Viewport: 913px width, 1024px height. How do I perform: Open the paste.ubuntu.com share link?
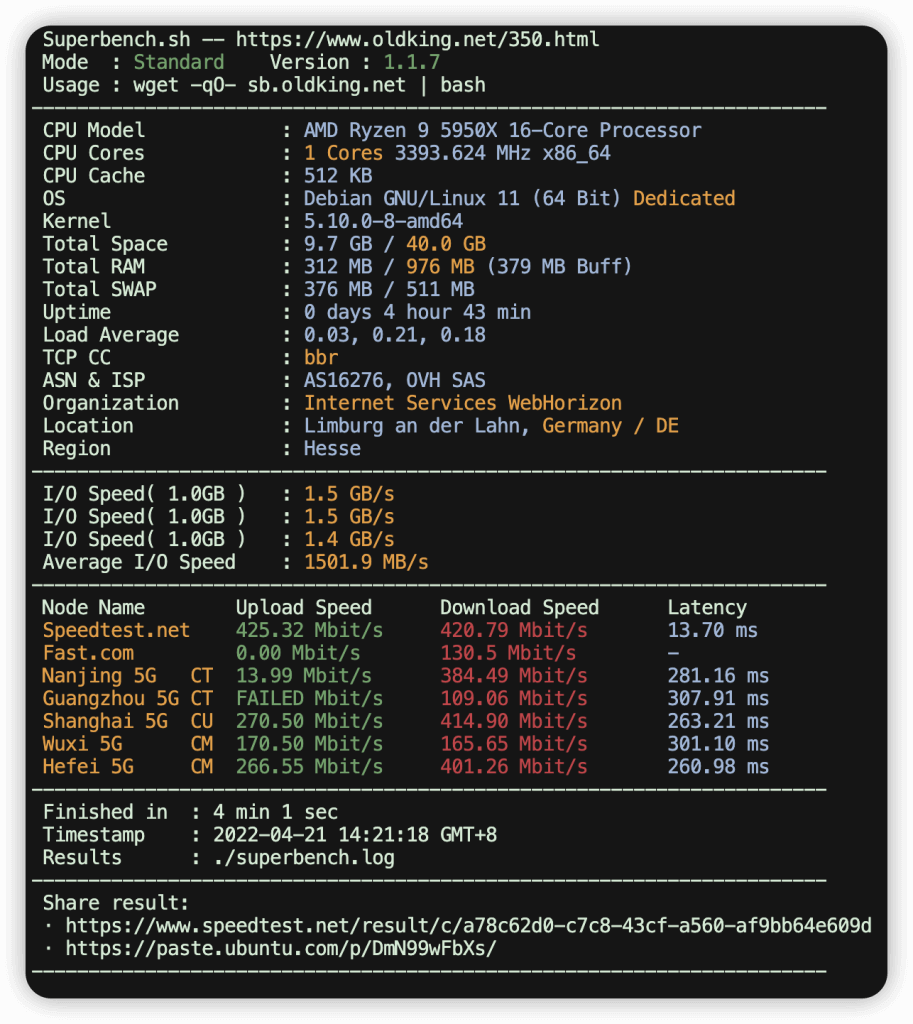[x=280, y=948]
